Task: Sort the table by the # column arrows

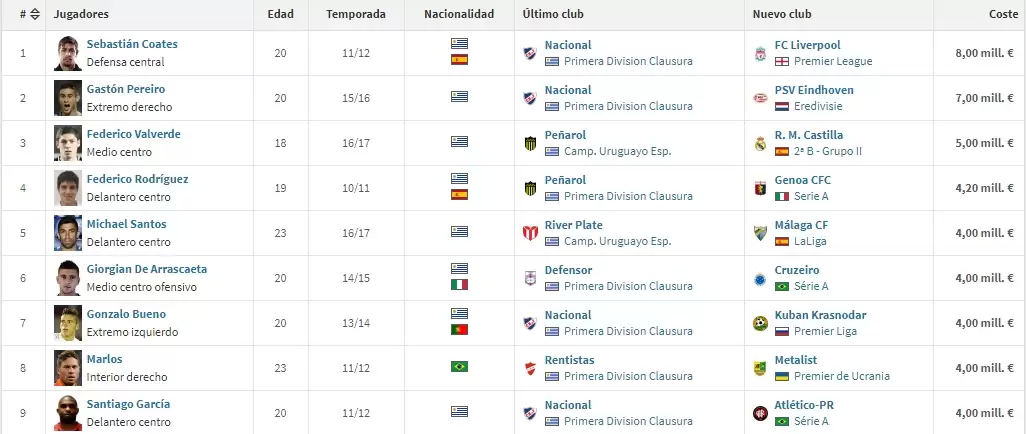Action: [x=34, y=15]
